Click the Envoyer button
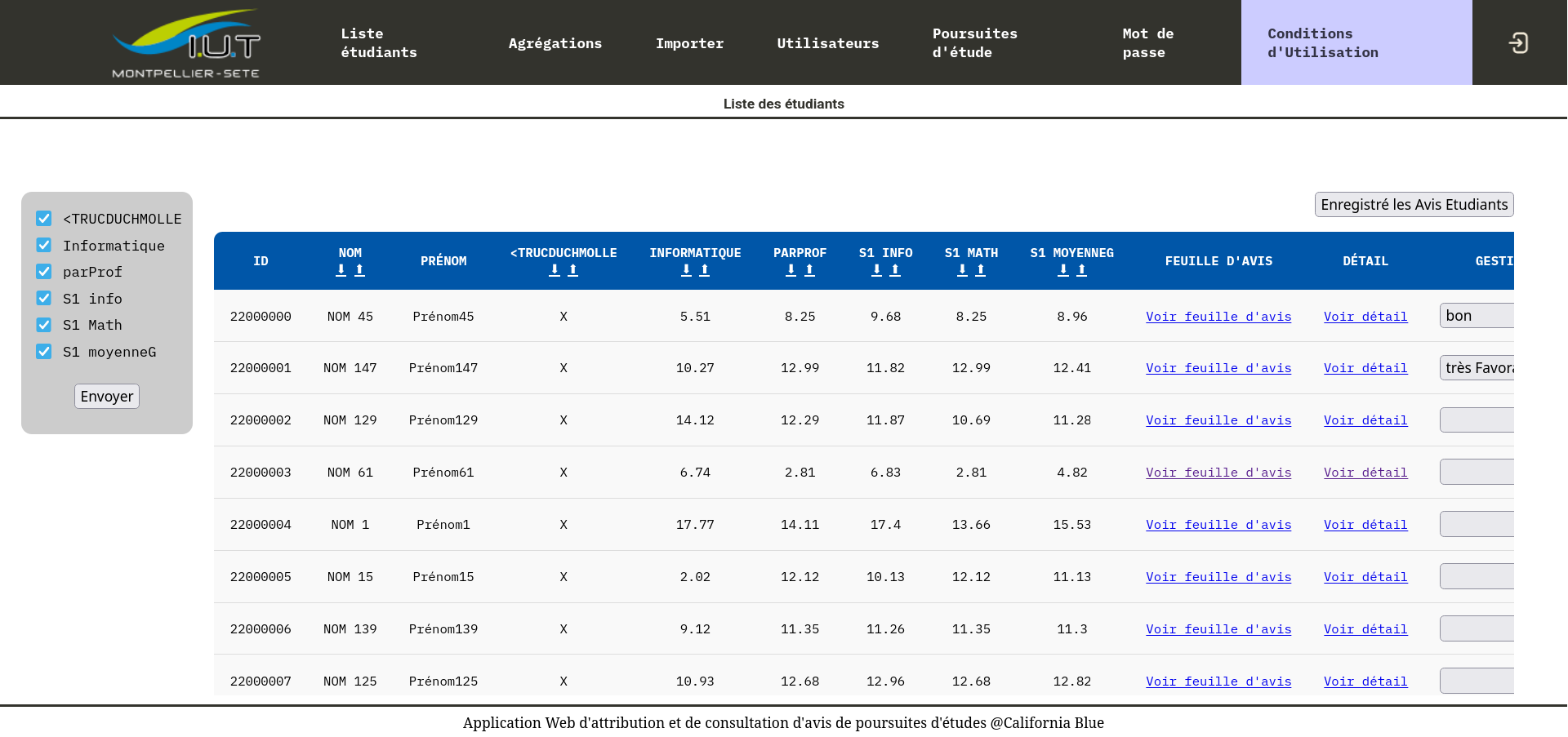The width and height of the screenshot is (1568, 737). 107,397
